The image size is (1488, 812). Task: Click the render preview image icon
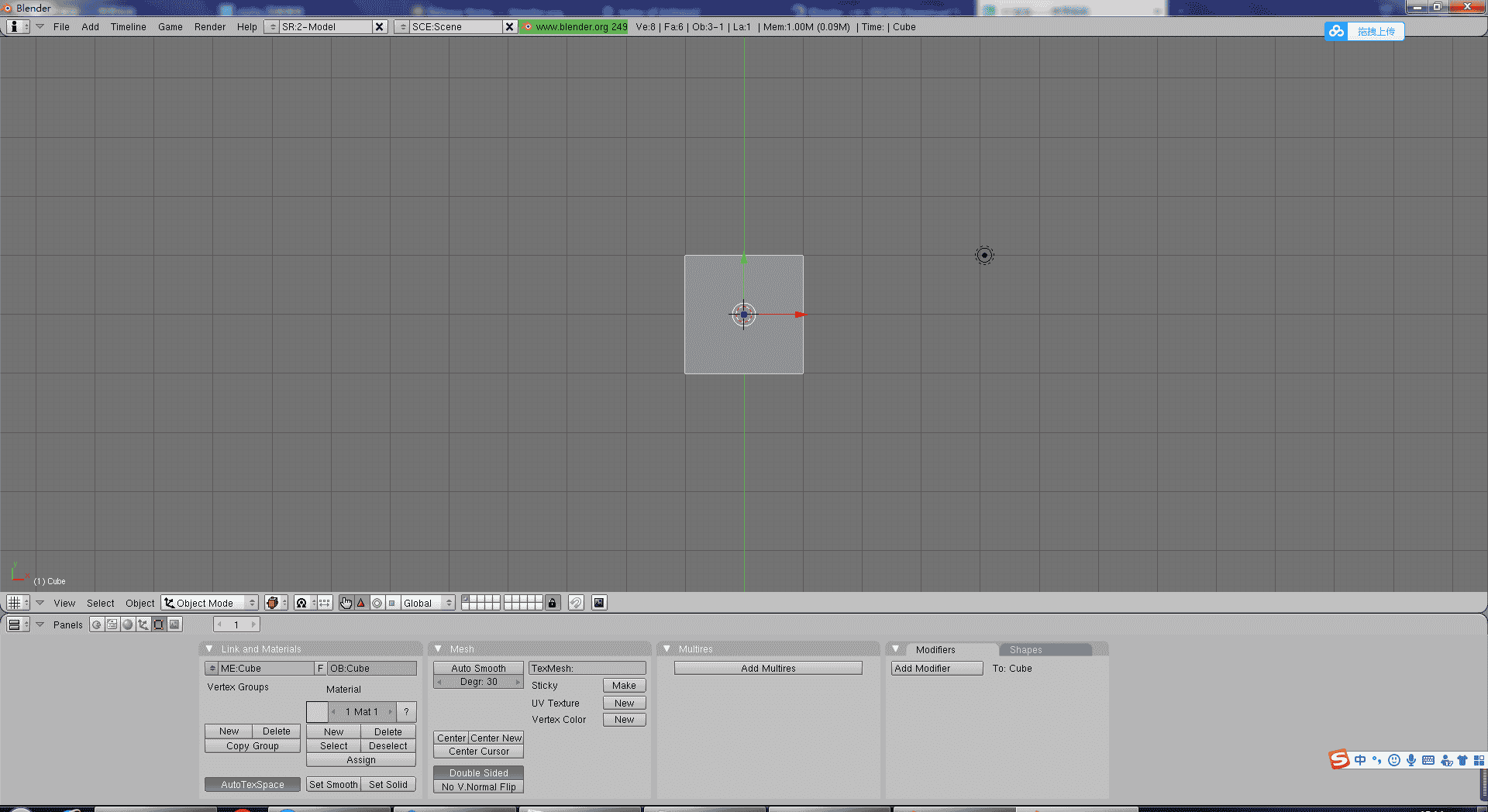pos(599,603)
